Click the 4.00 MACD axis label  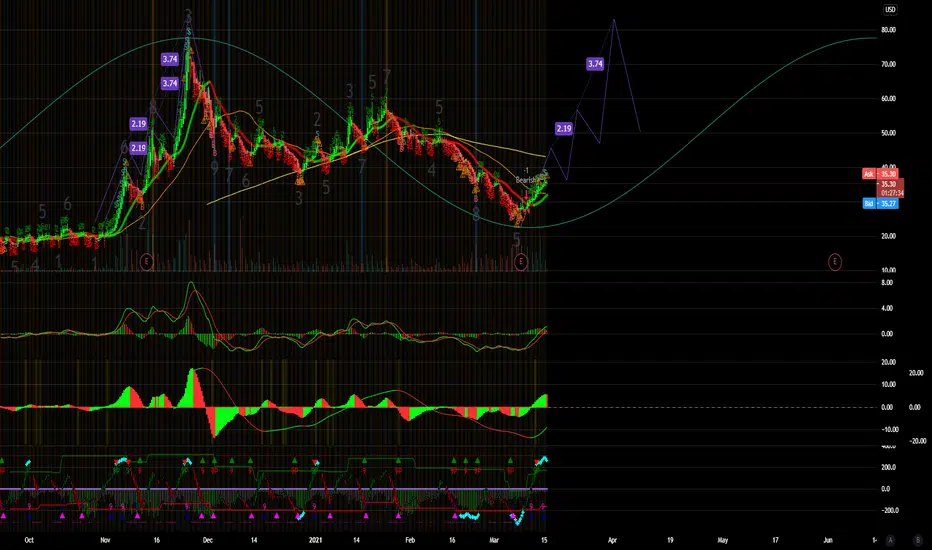[x=887, y=308]
